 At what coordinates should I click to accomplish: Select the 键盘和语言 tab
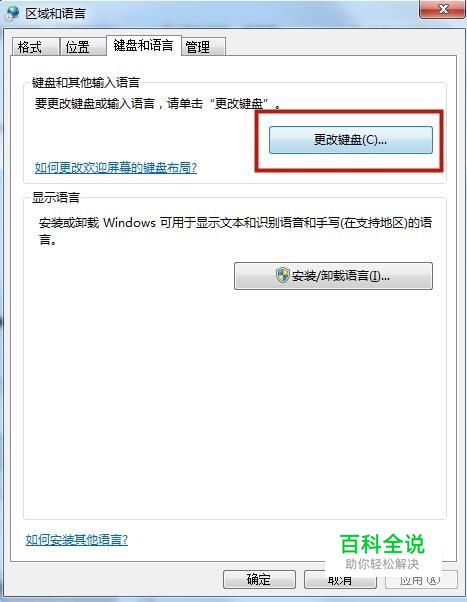143,46
